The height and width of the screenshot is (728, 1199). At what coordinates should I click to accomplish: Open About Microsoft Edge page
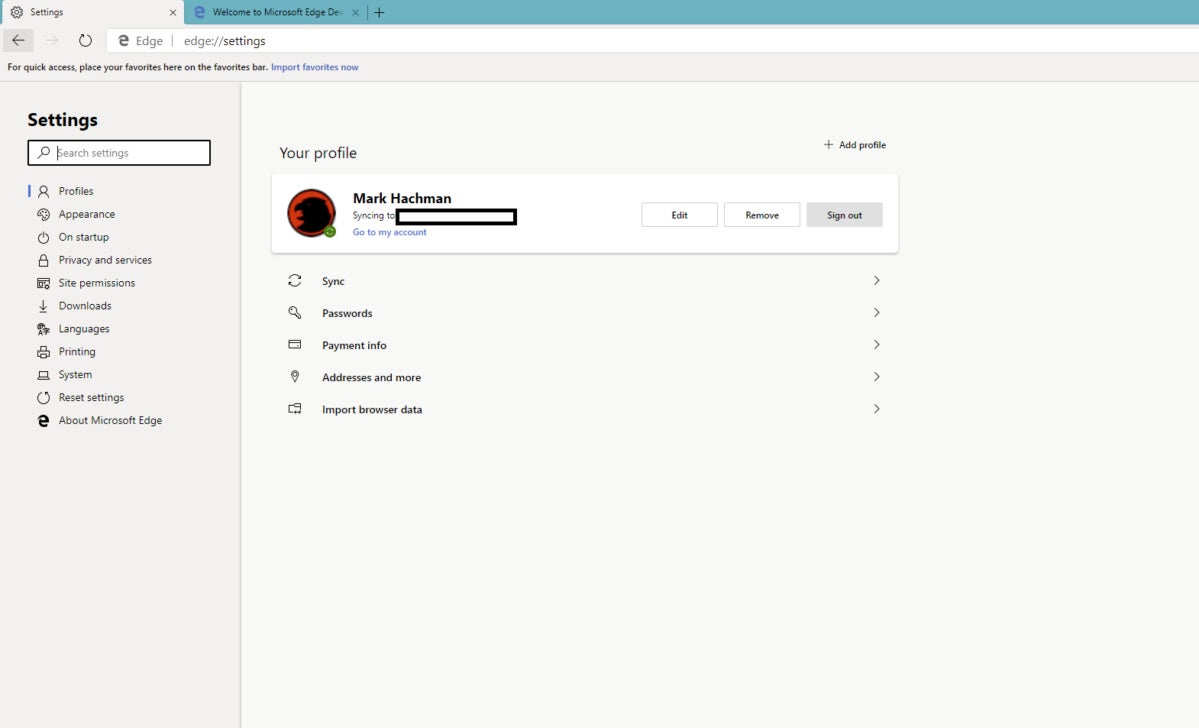110,421
